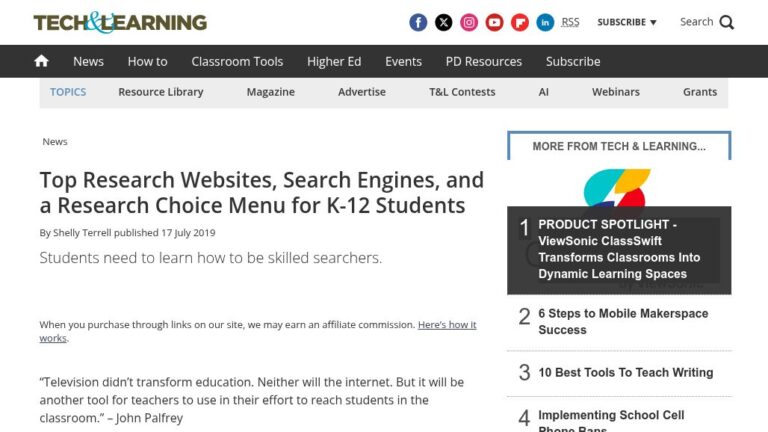Open the YouTube channel icon
768x432 pixels.
(x=494, y=23)
